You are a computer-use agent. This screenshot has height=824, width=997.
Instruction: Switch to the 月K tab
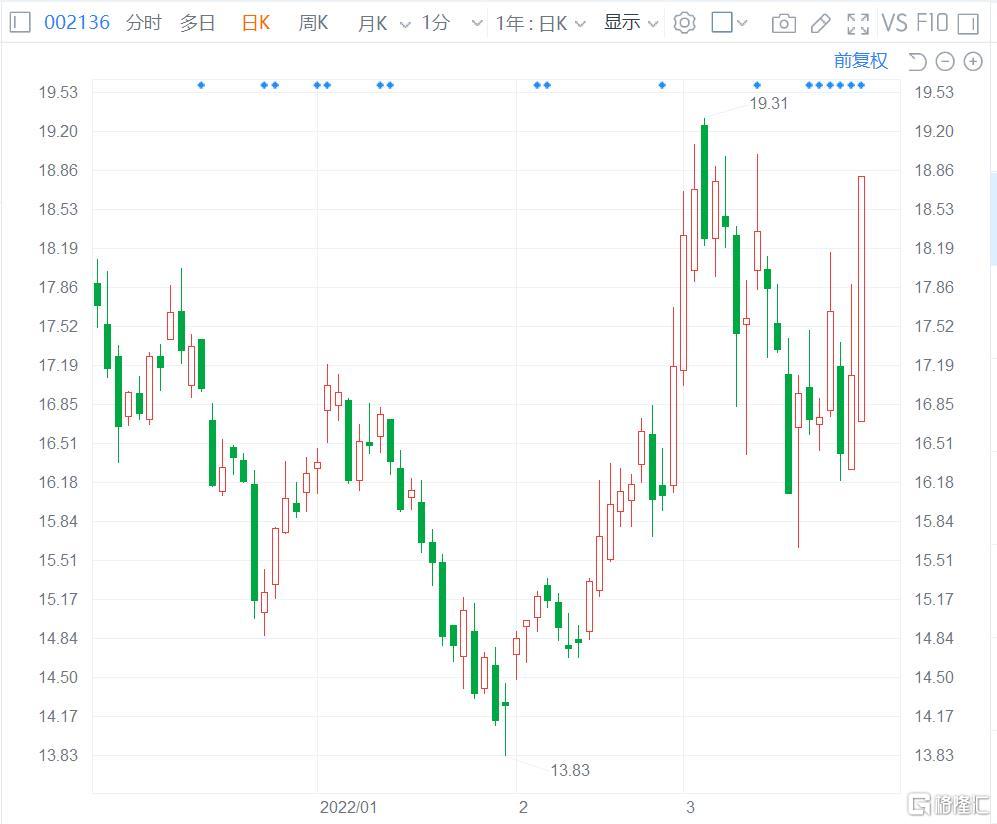(x=372, y=24)
